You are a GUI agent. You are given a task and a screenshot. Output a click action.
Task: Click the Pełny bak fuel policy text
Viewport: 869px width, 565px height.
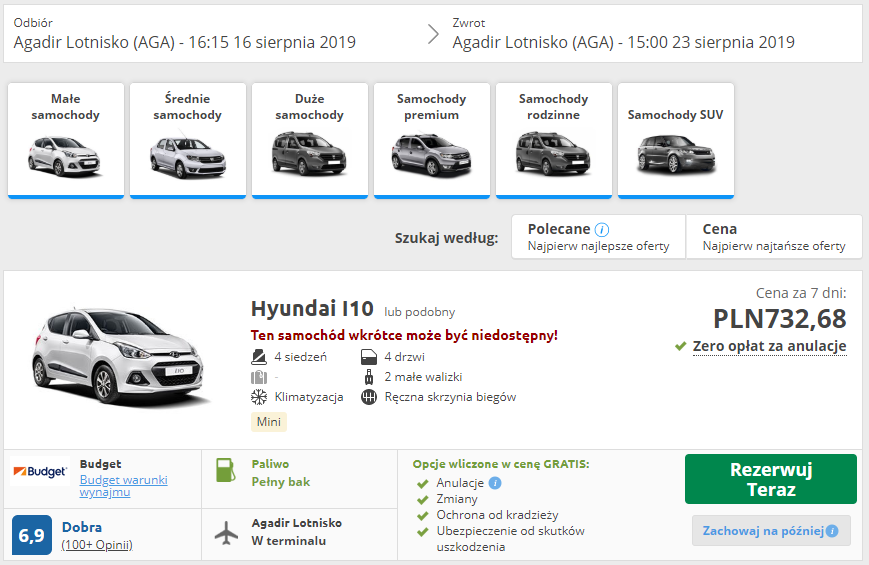(280, 482)
